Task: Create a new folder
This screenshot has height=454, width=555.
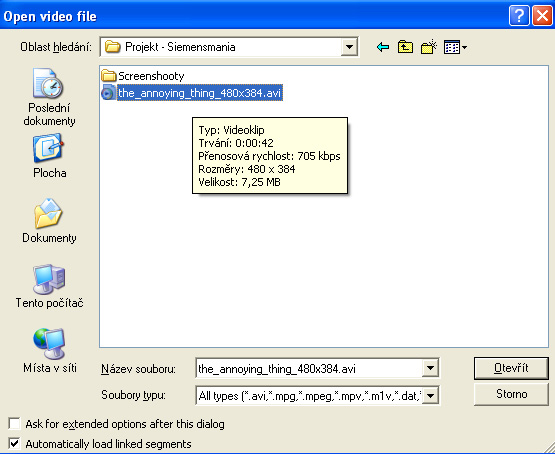Action: pyautogui.click(x=429, y=47)
